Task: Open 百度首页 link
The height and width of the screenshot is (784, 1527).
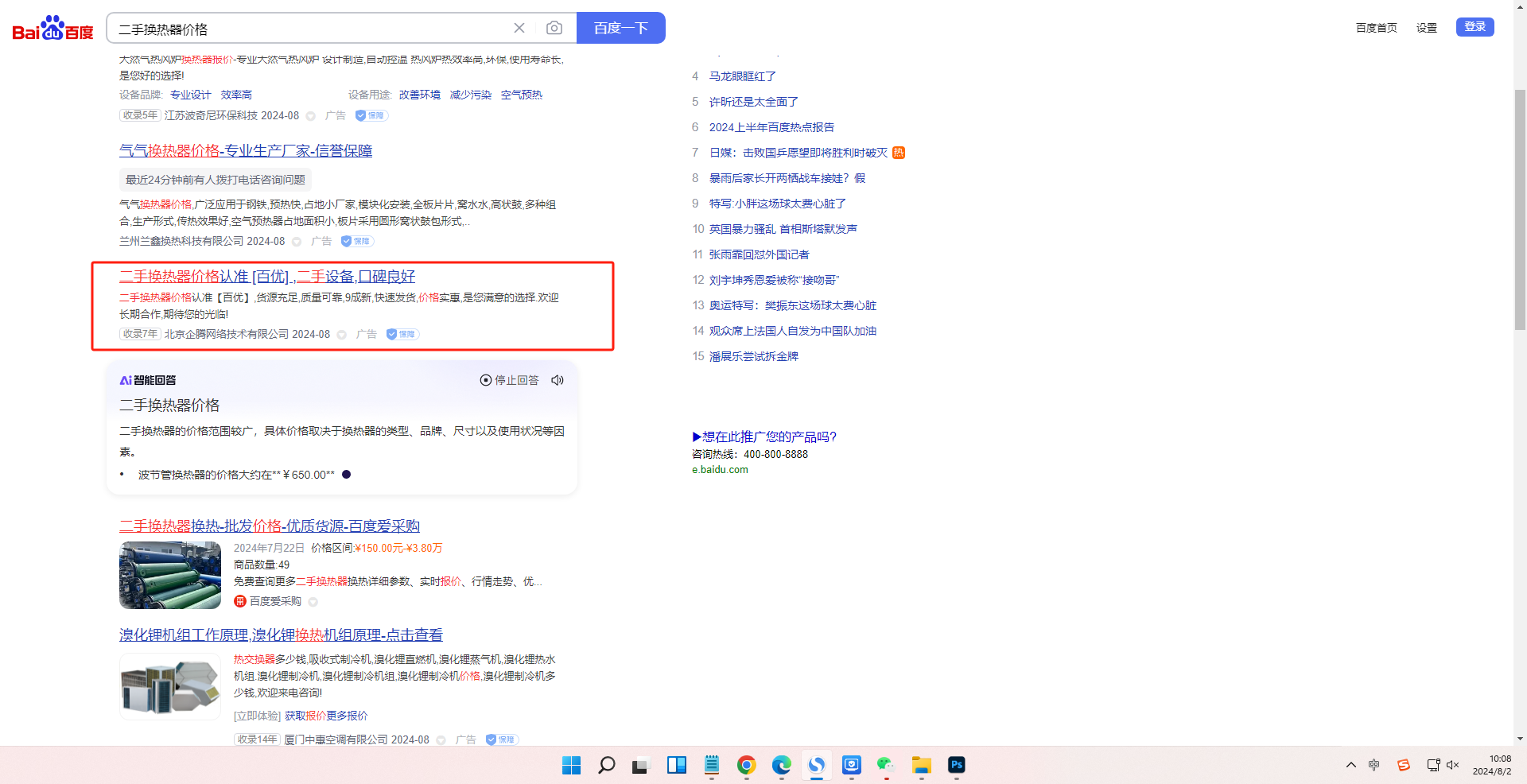Action: pos(1377,28)
